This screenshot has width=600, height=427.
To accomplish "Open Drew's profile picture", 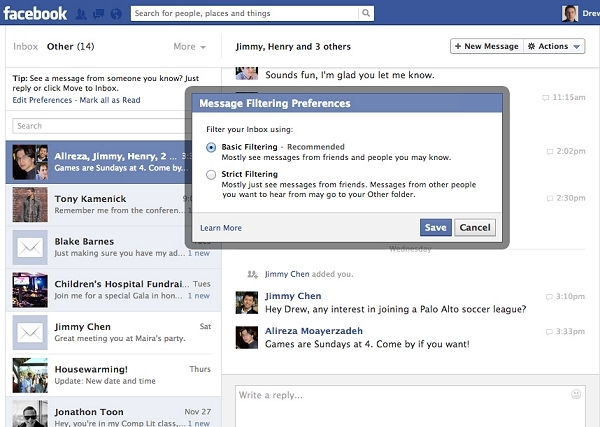I will click(x=570, y=13).
